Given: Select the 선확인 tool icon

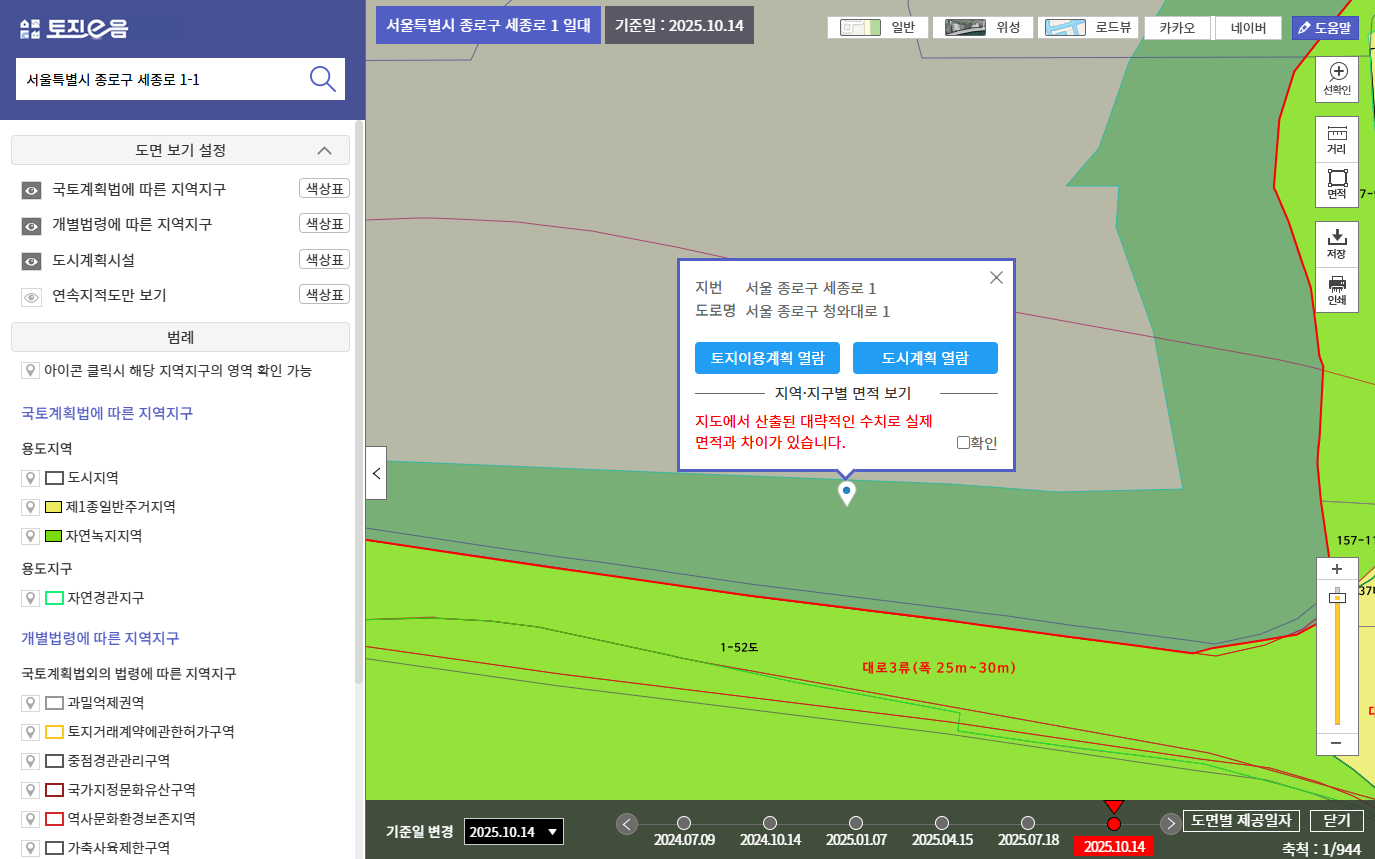Looking at the screenshot, I should tap(1337, 79).
